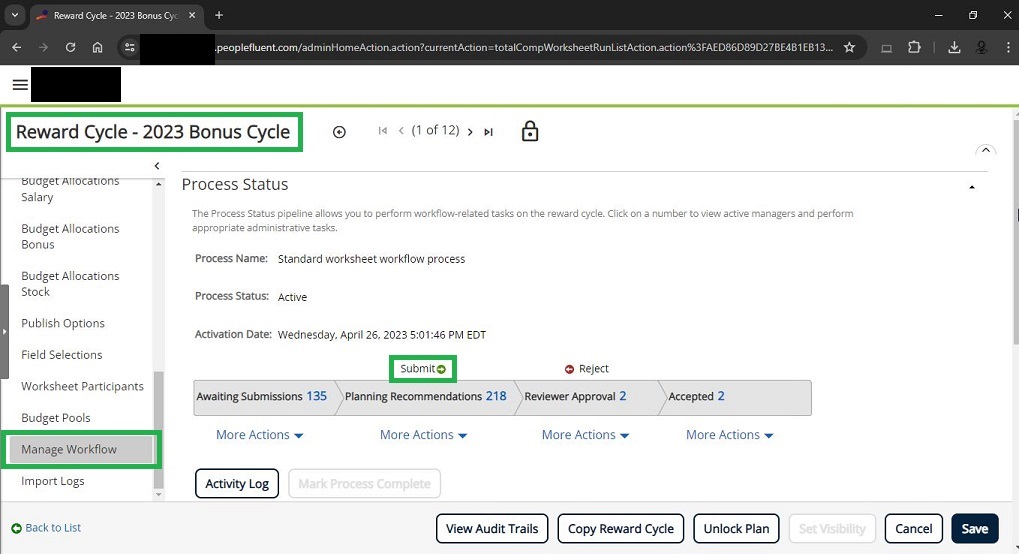This screenshot has width=1019, height=554.
Task: Go to previous reward cycle record
Action: (x=401, y=131)
